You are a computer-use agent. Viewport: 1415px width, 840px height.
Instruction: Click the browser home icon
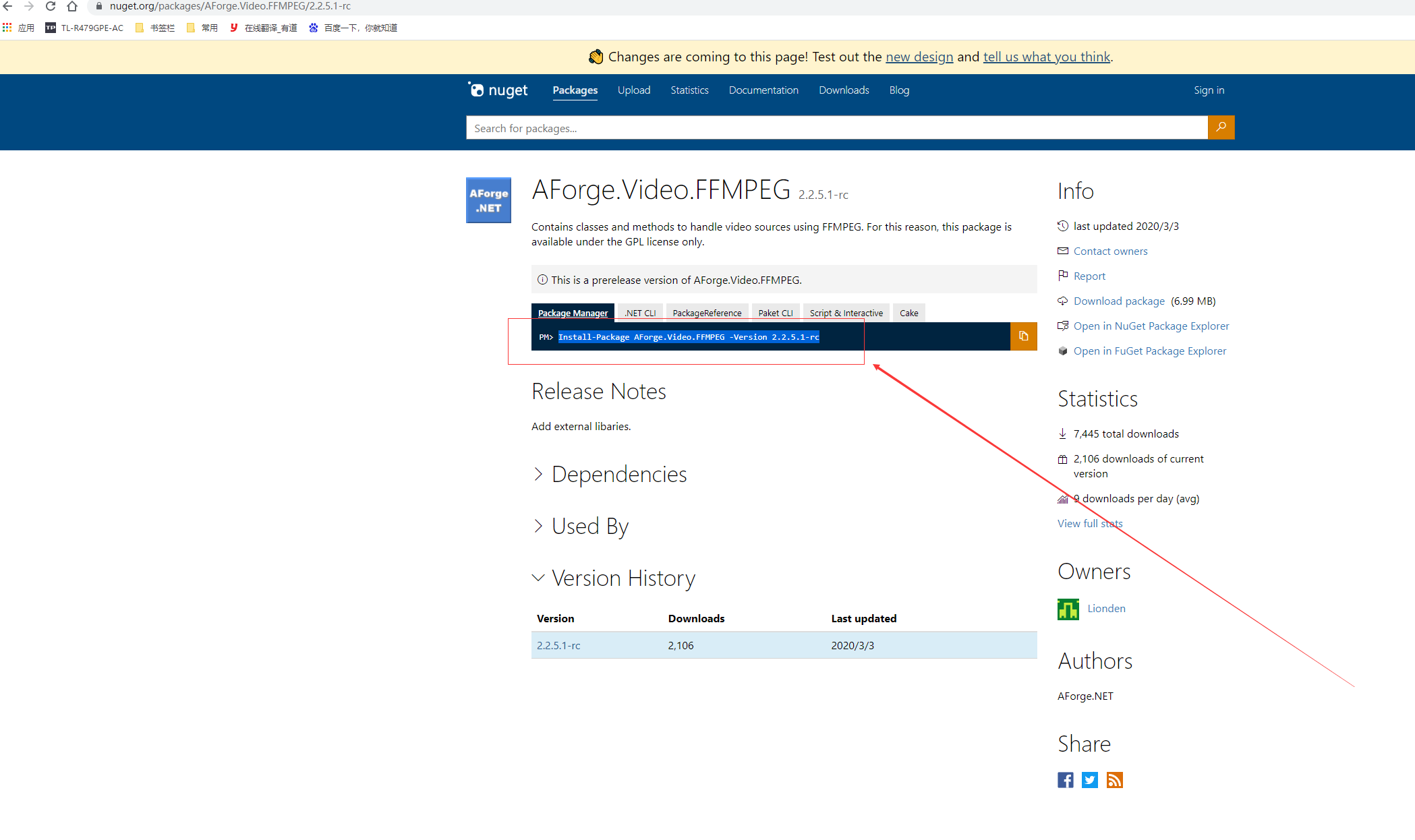tap(72, 6)
